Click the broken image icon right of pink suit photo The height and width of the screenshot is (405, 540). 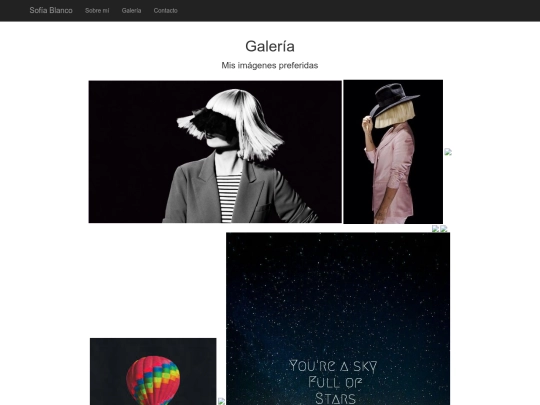pyautogui.click(x=448, y=152)
